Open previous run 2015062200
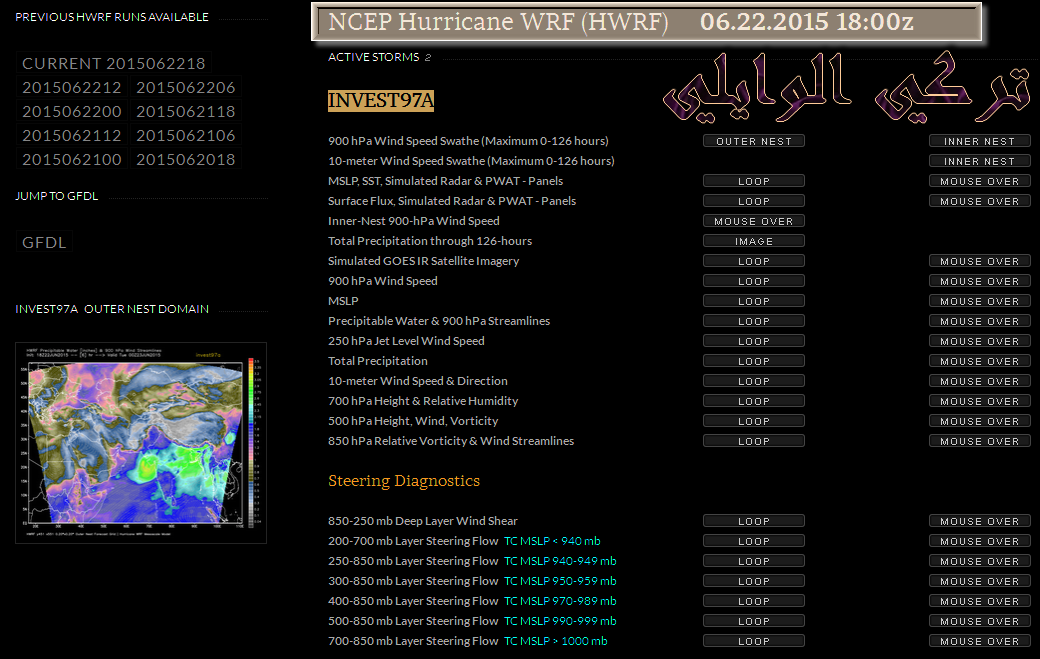The image size is (1040, 659). pyautogui.click(x=72, y=111)
